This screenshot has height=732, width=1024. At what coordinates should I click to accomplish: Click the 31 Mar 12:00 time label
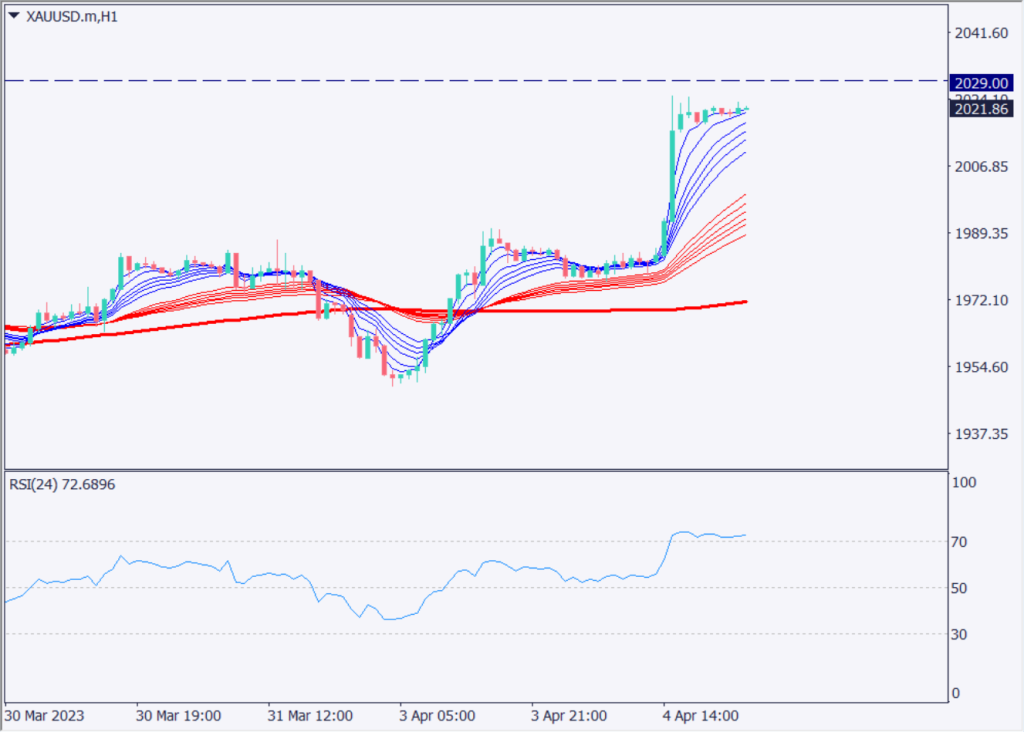click(x=310, y=717)
